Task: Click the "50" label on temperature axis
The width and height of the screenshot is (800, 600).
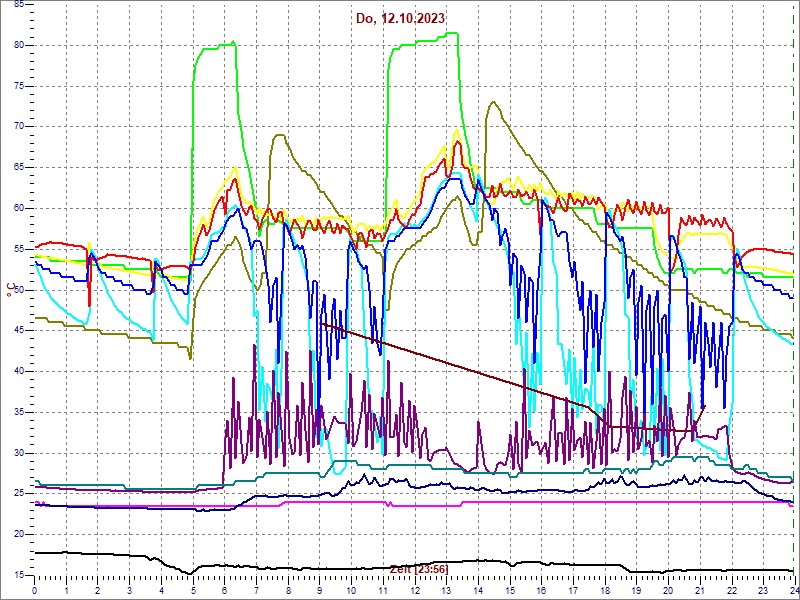Action: pos(18,290)
